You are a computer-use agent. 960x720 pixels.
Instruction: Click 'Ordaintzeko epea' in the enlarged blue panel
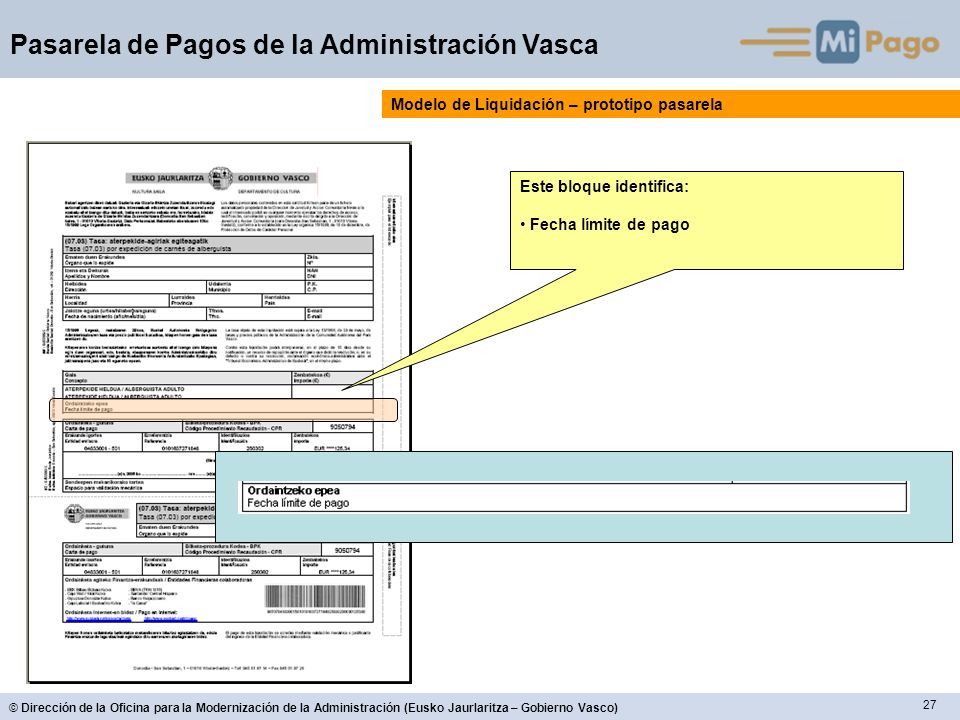(293, 490)
